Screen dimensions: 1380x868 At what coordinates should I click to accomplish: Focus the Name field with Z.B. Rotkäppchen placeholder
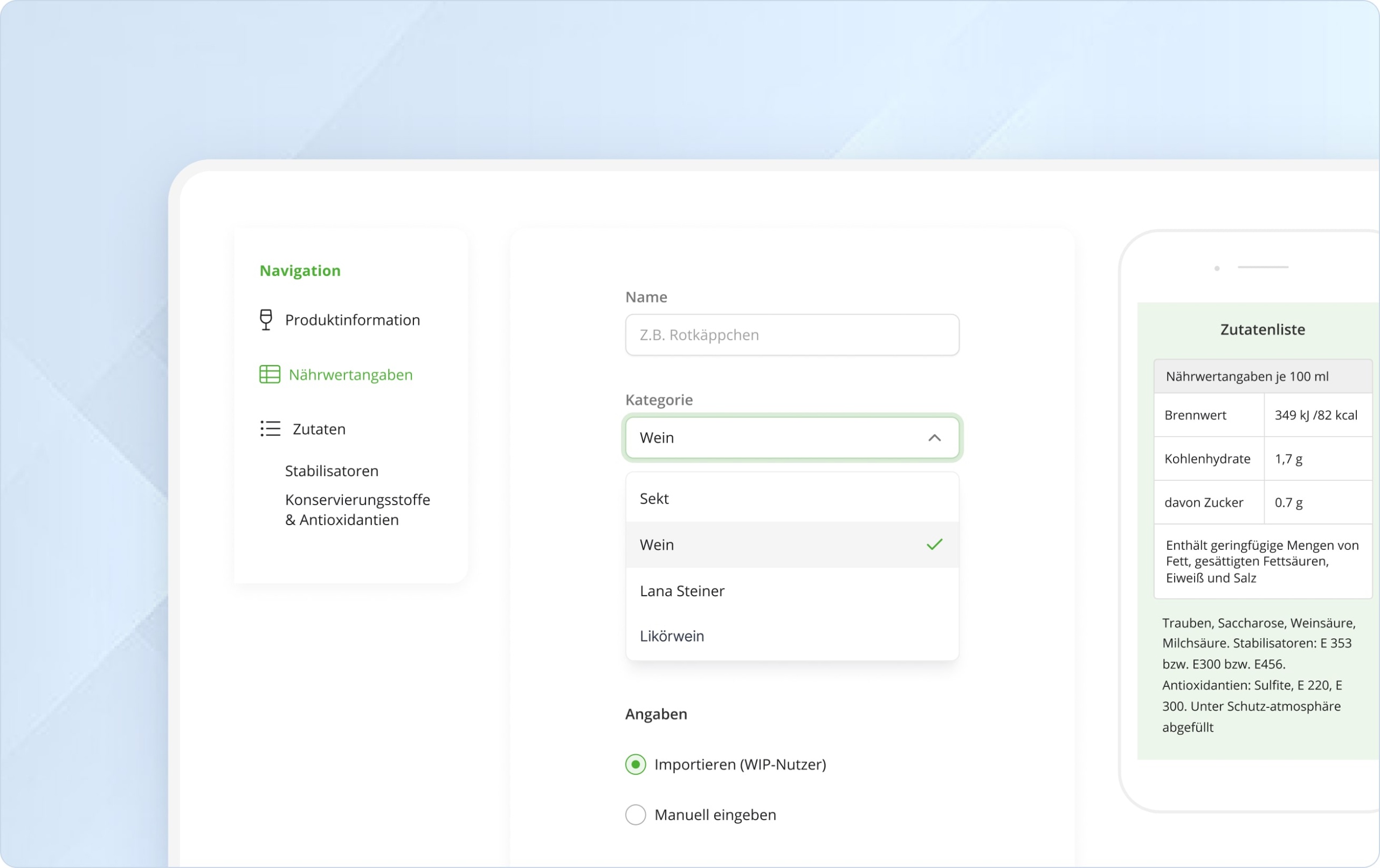[792, 335]
